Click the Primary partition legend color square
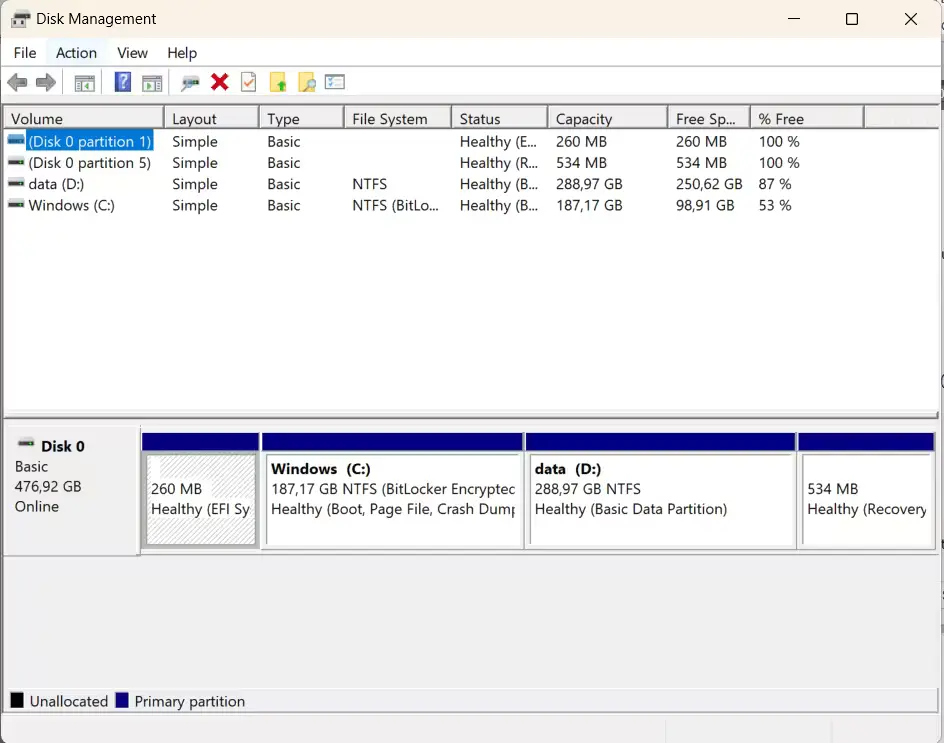Viewport: 944px width, 743px height. pyautogui.click(x=122, y=700)
